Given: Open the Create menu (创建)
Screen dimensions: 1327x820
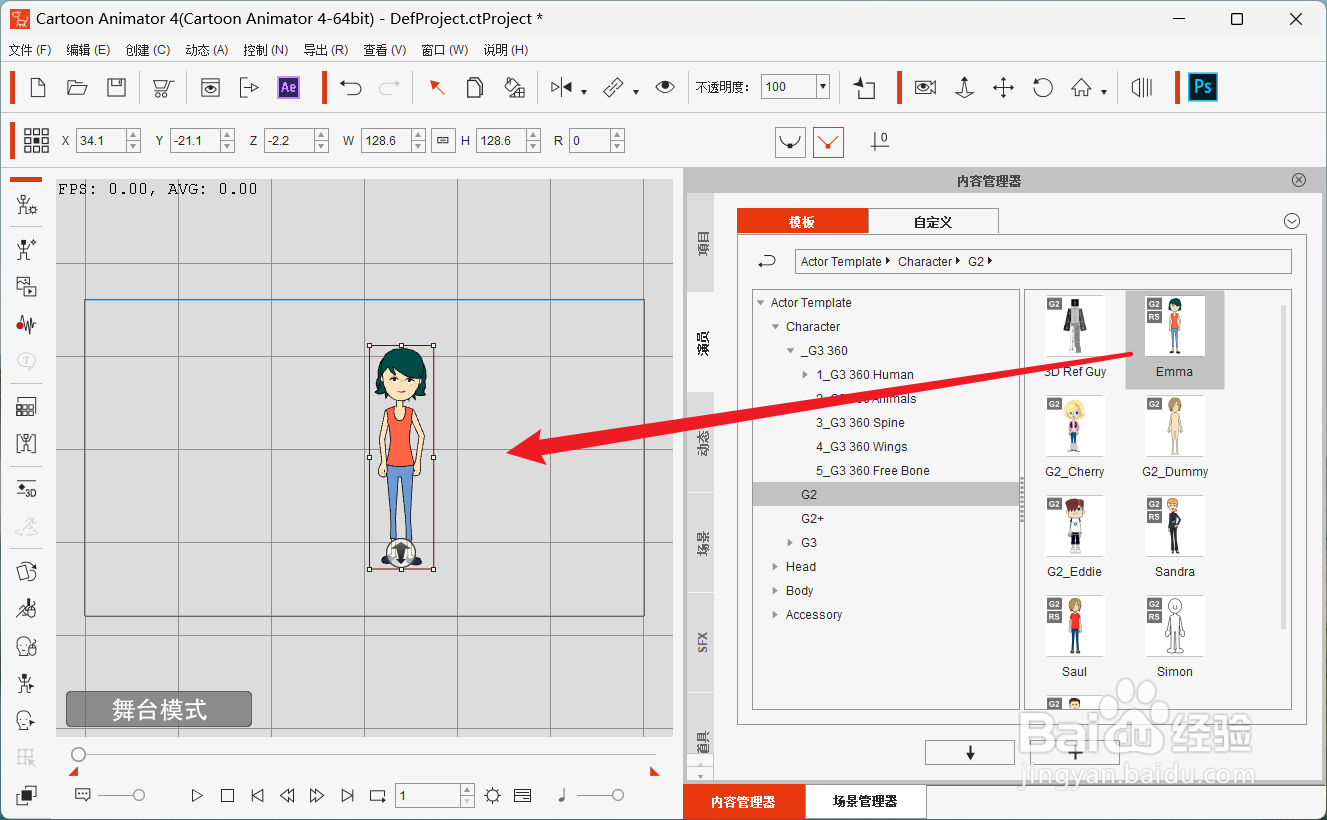Looking at the screenshot, I should [x=147, y=50].
